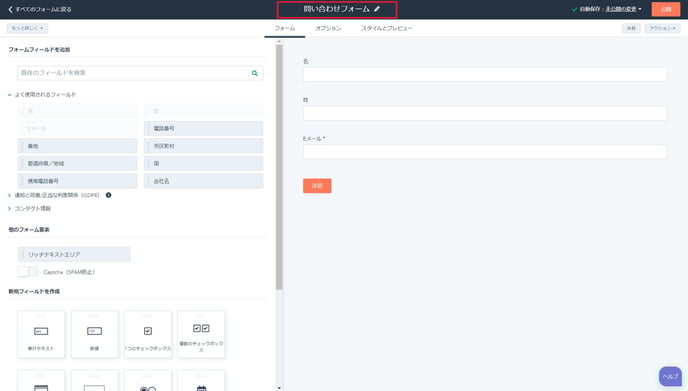Click the GDPR info icon
This screenshot has height=391, width=688.
[108, 195]
